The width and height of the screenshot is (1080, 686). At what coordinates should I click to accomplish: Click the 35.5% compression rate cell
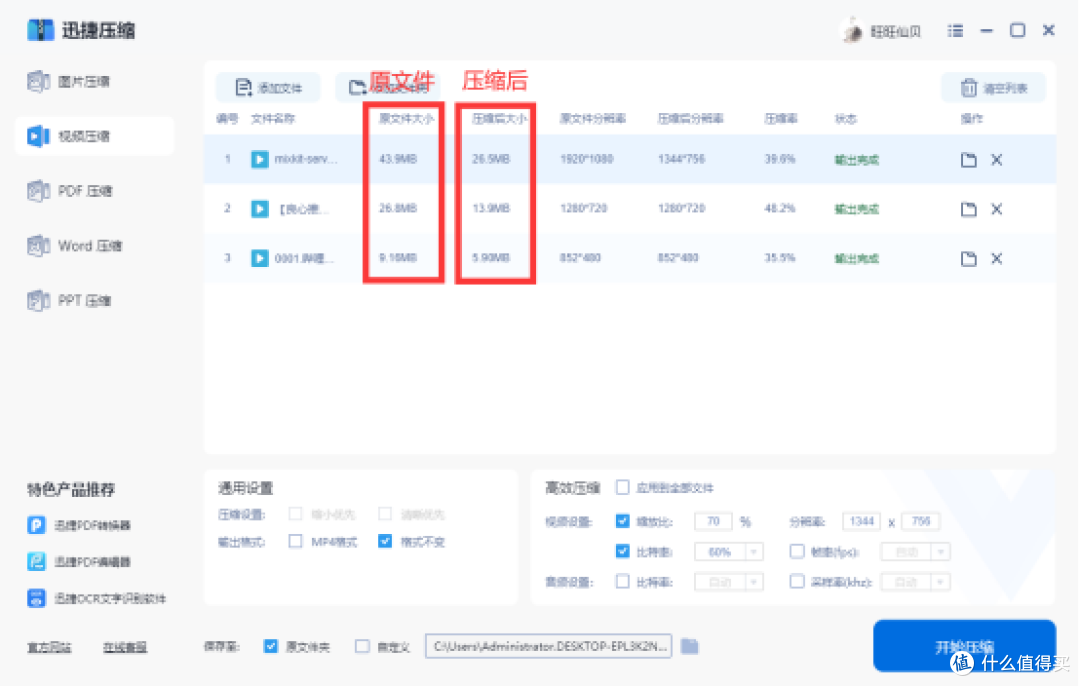(780, 258)
